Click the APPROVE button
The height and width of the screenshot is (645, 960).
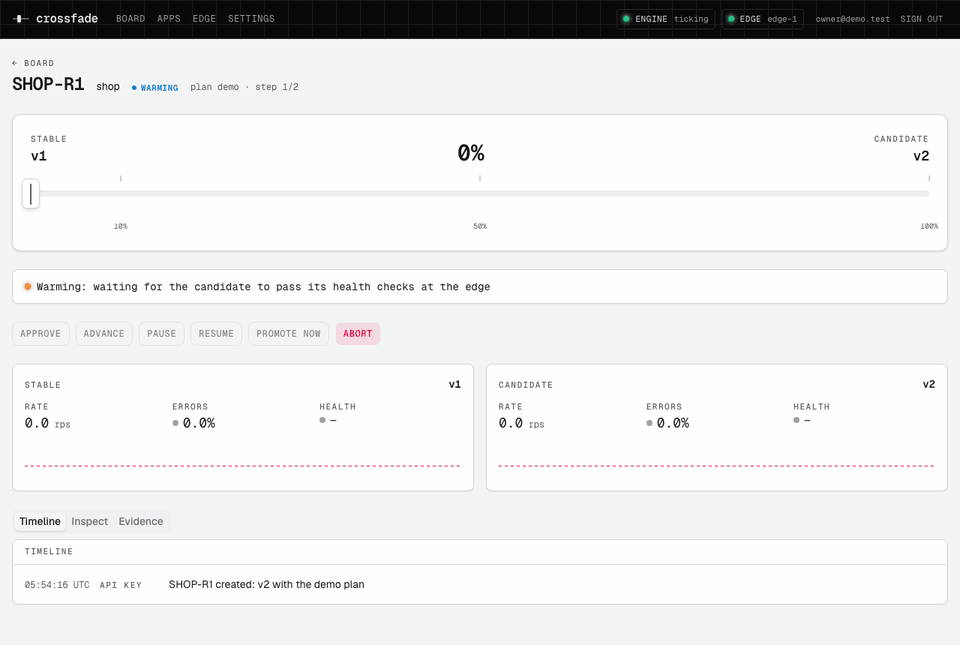[x=40, y=334]
